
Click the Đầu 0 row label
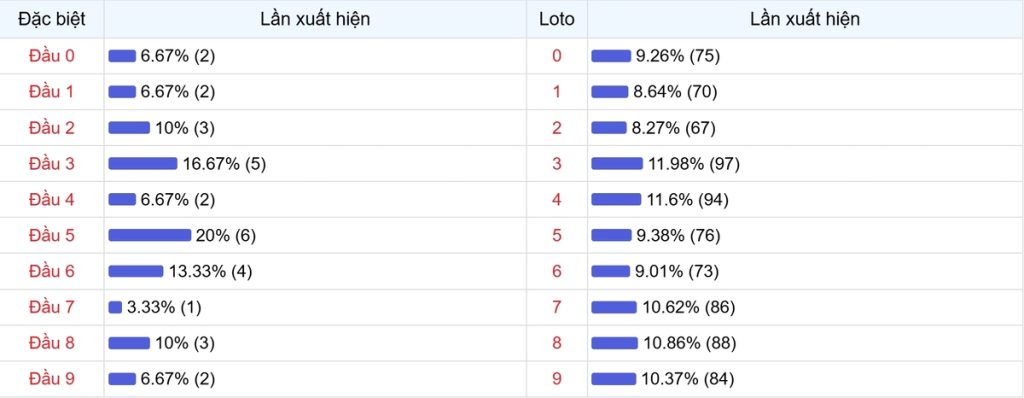(x=52, y=56)
